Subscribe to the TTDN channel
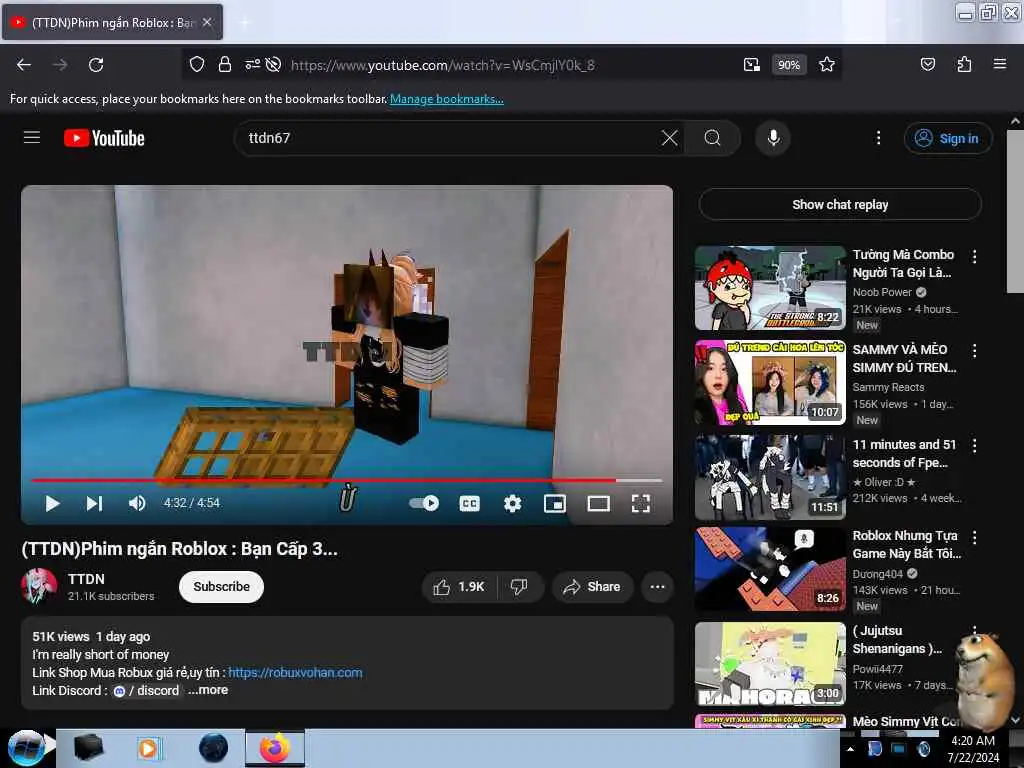The height and width of the screenshot is (768, 1024). pos(221,586)
